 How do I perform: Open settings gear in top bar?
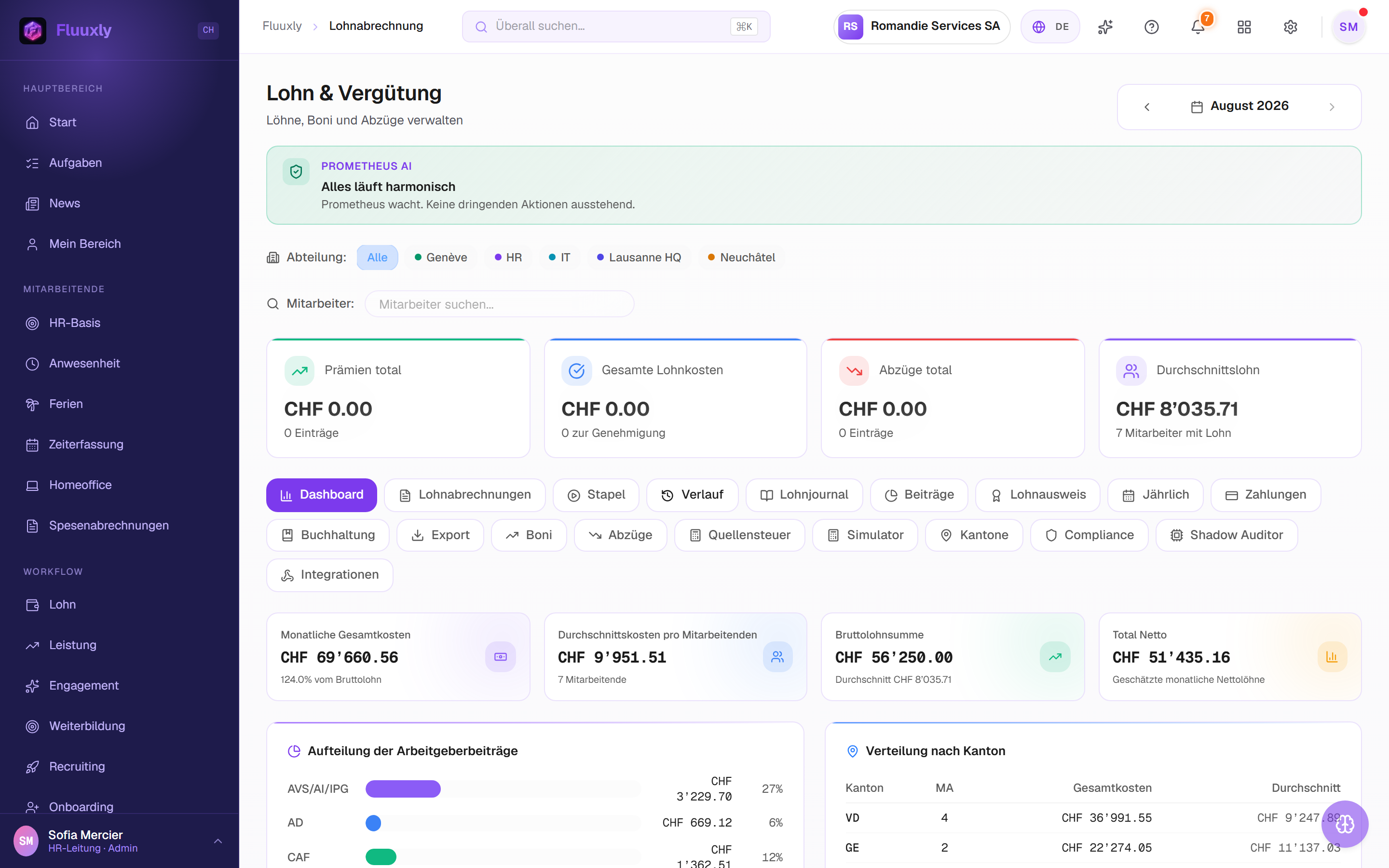(1290, 27)
